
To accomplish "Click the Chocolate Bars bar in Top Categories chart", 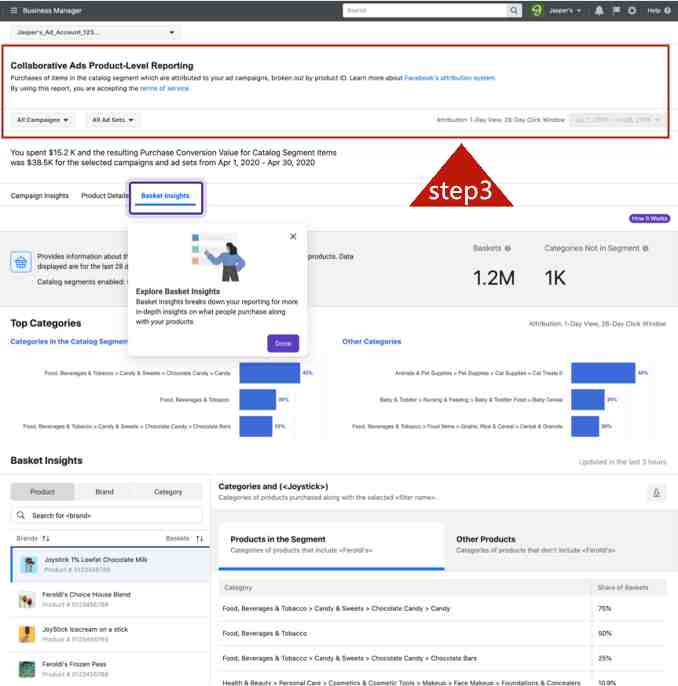I will click(256, 426).
